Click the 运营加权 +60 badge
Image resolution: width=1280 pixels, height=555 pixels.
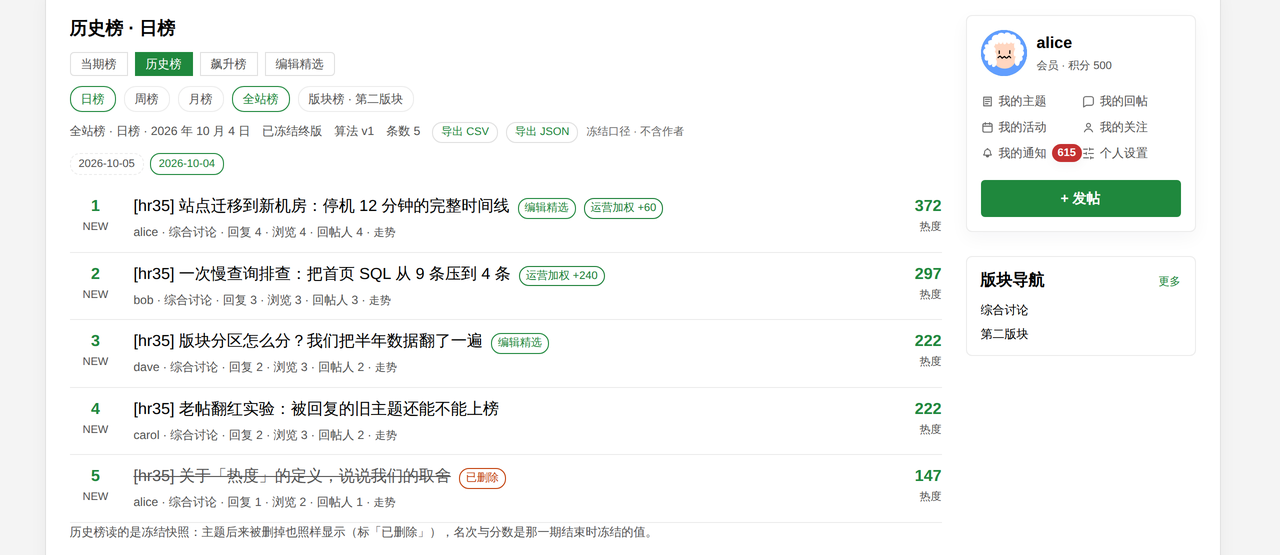coord(623,208)
